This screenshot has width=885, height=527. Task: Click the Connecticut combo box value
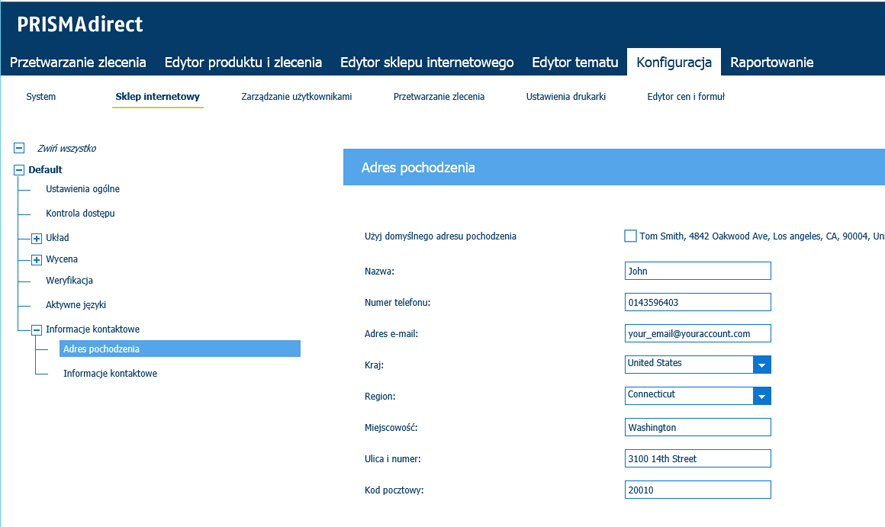click(689, 394)
